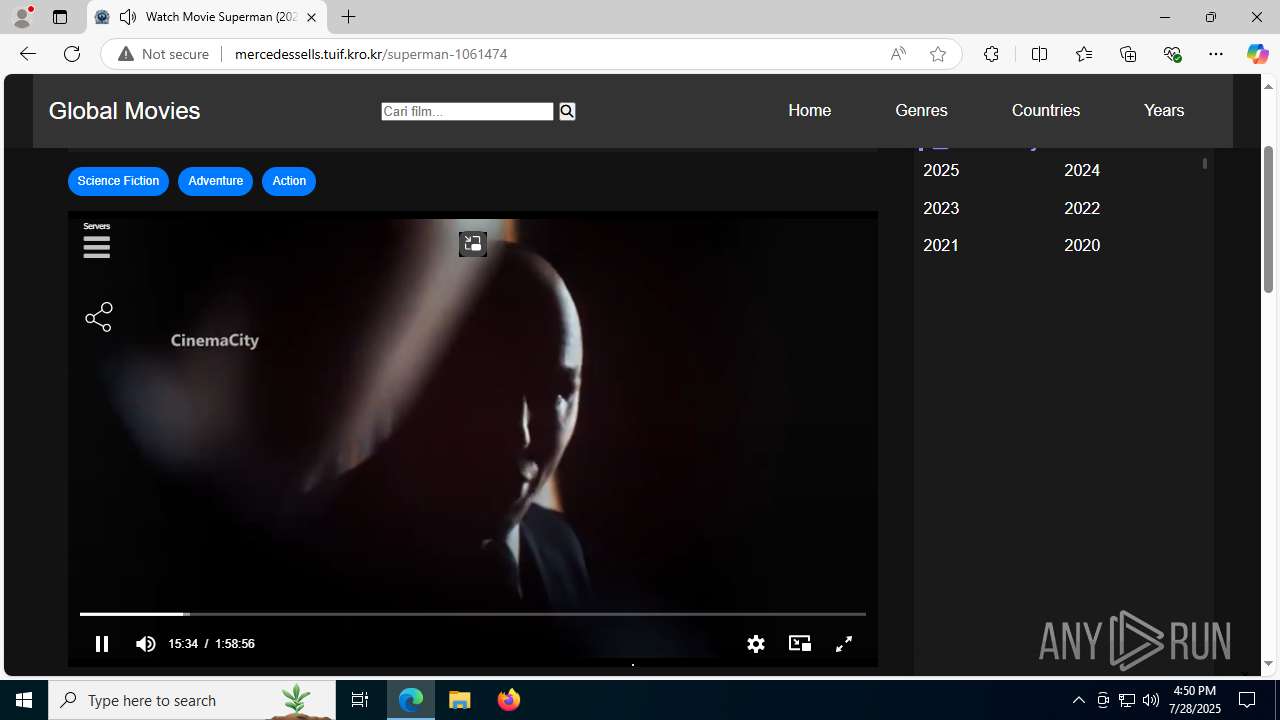Open Task View on the taskbar

360,700
